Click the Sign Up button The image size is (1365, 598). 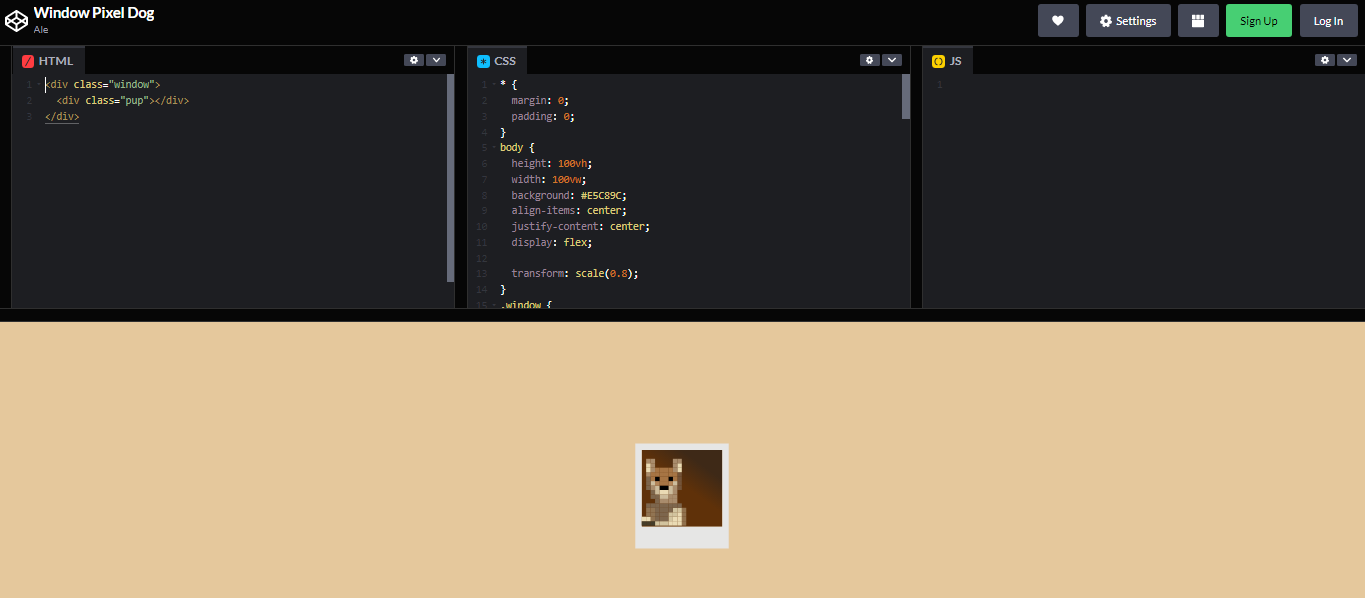[1258, 20]
